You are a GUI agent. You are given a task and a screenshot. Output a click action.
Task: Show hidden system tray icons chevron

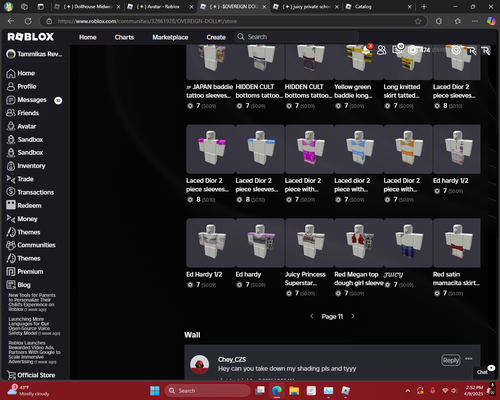tap(408, 391)
